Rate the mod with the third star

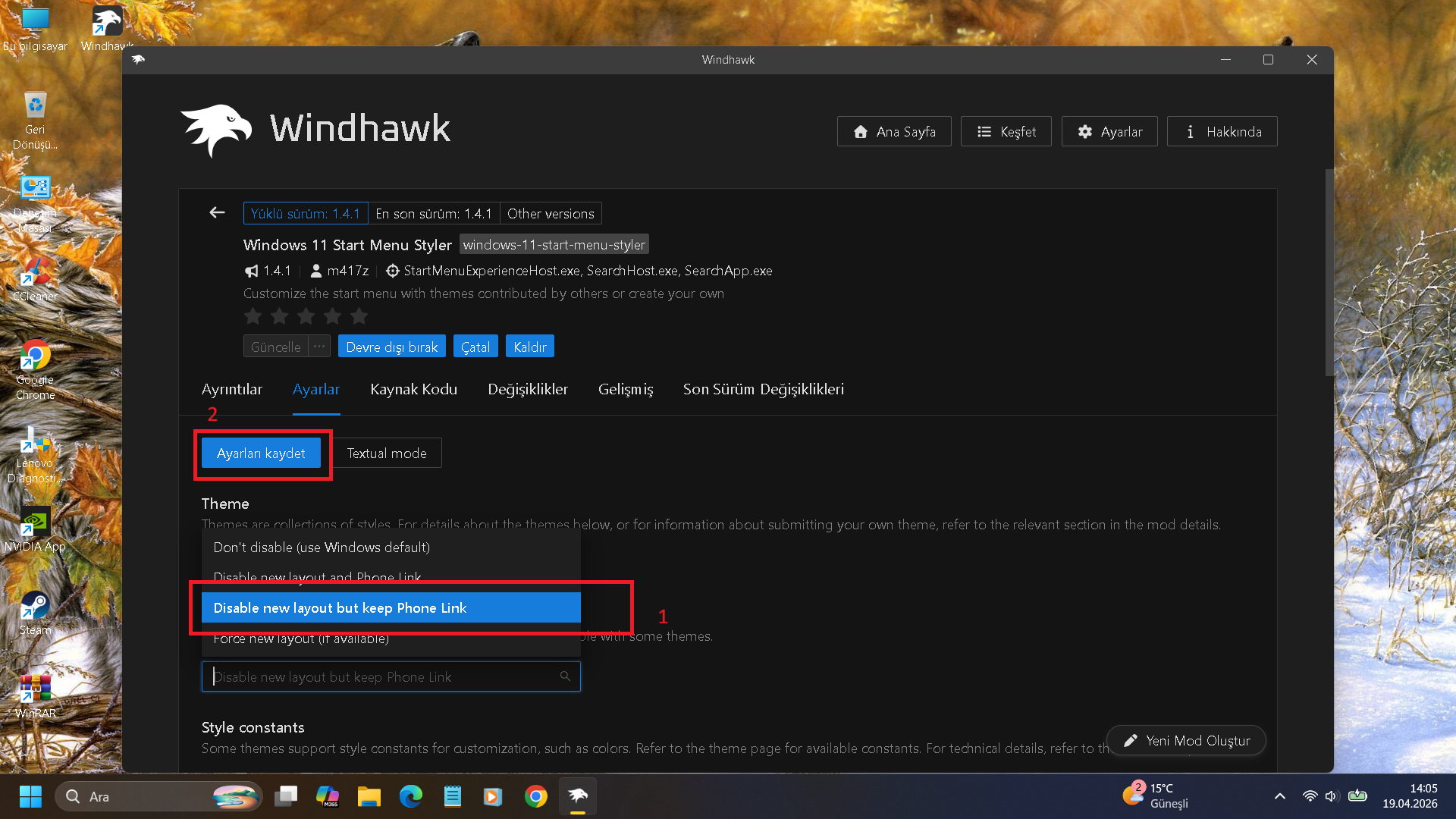pos(306,315)
